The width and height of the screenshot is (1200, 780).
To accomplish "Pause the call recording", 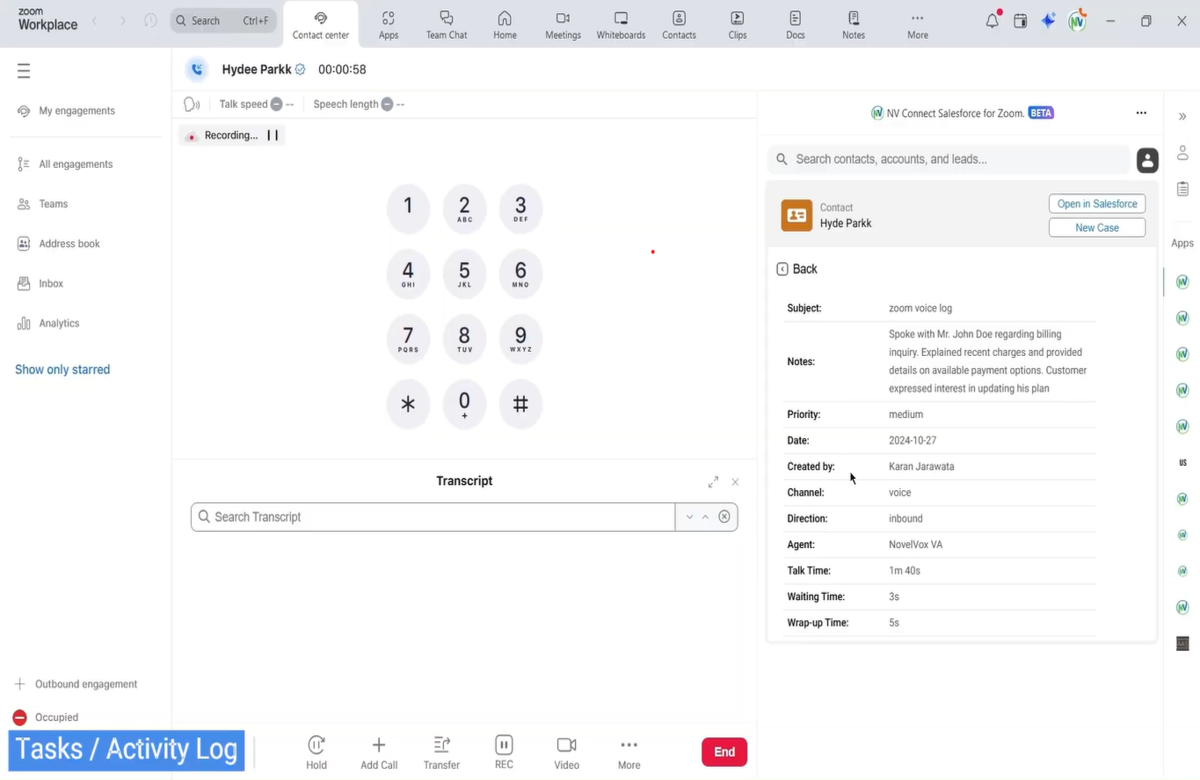I will click(x=272, y=135).
